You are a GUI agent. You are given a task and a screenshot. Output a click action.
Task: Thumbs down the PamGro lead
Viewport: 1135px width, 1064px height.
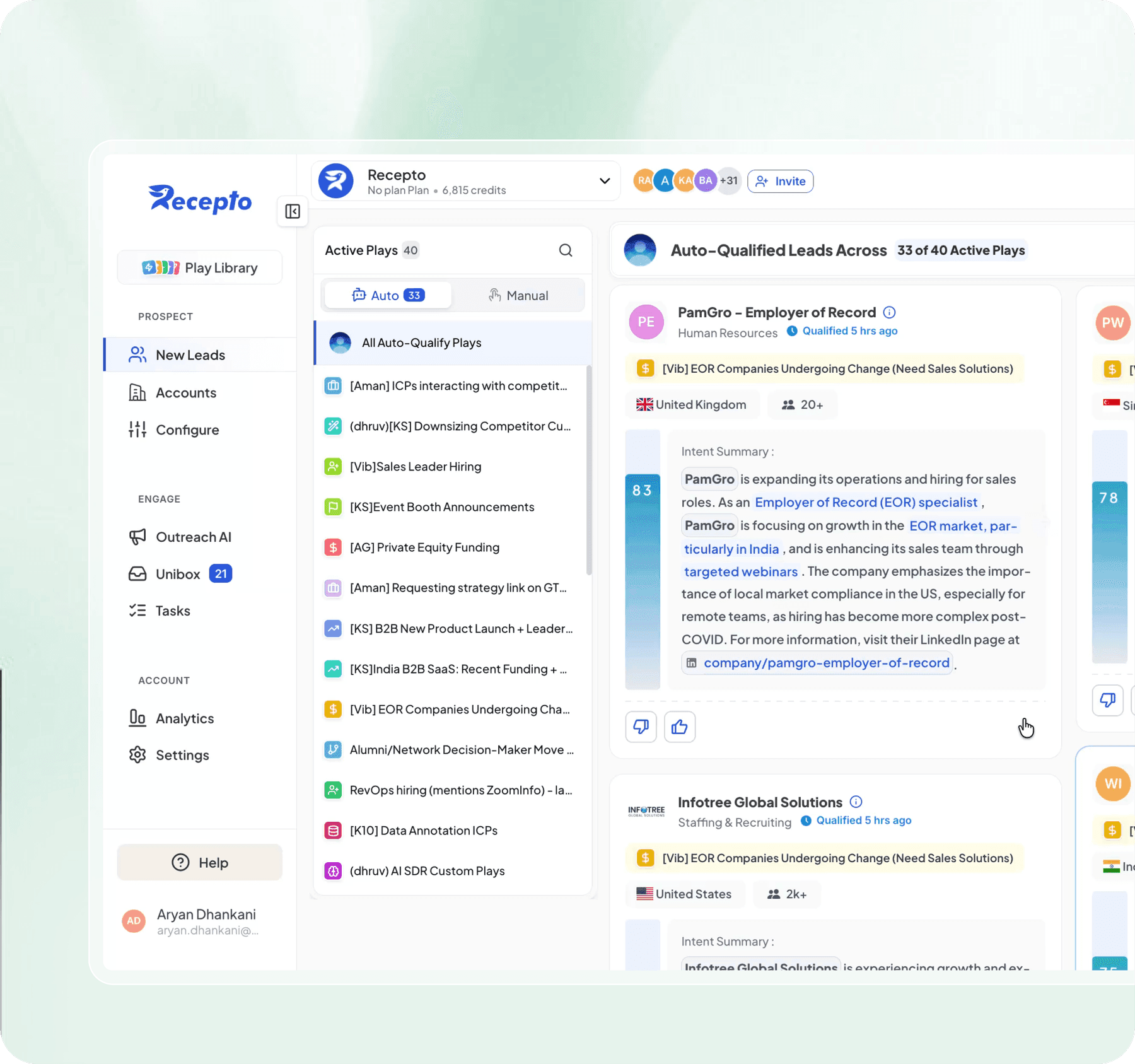coord(641,727)
